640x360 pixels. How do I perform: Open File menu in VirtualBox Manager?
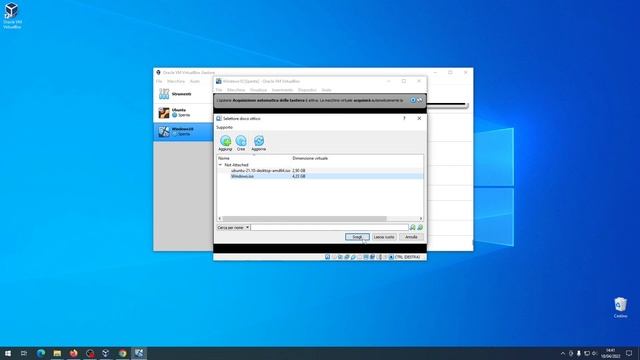[159, 82]
